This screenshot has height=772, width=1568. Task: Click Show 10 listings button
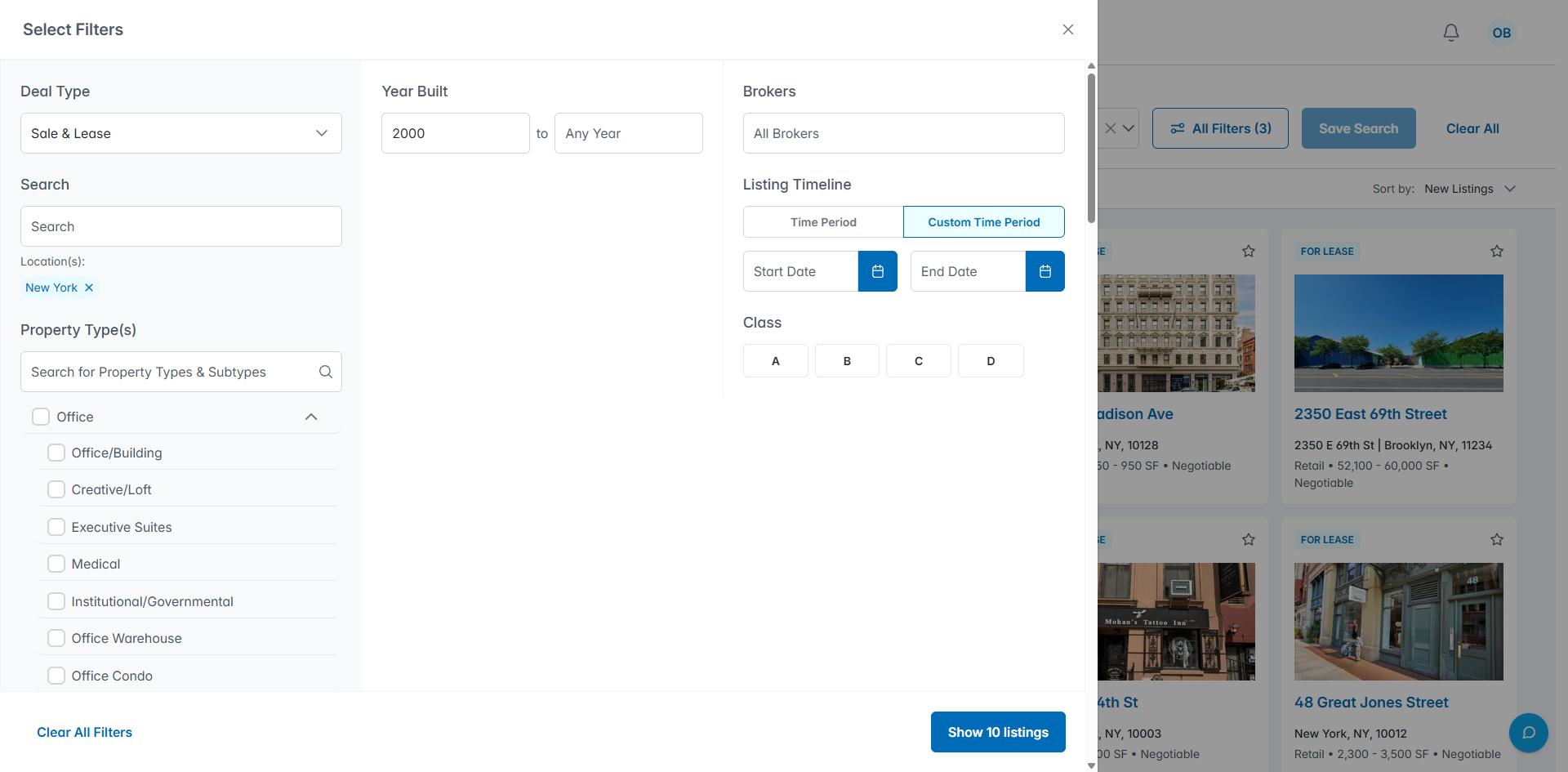[x=998, y=732]
